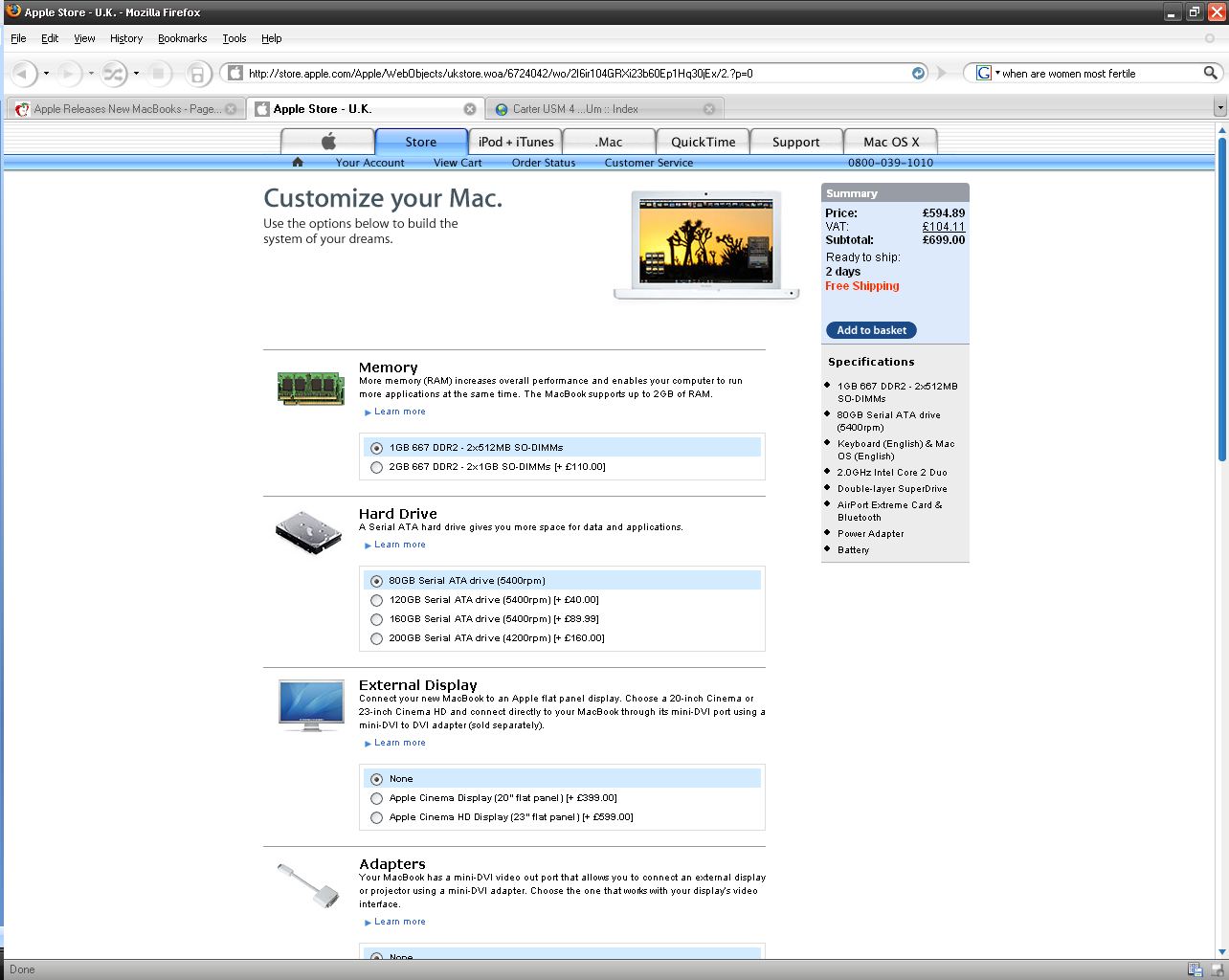Close the Carter USM Index tab

pos(709,109)
